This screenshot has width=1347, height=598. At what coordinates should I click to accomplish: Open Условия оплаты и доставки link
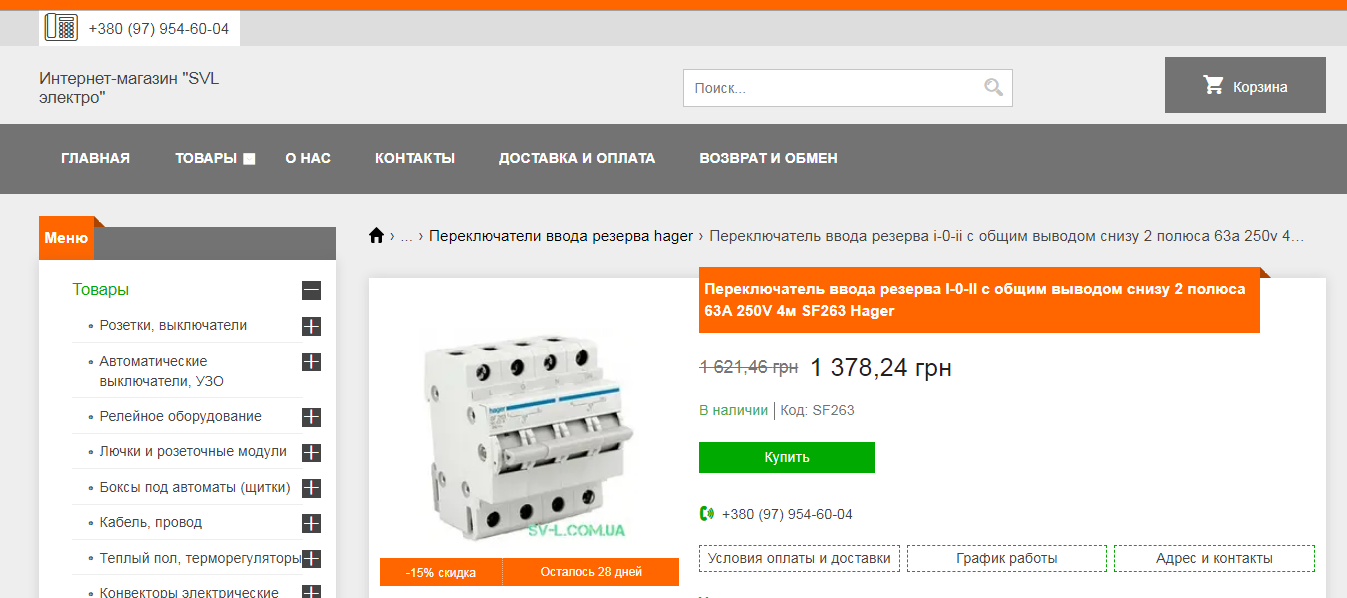click(x=799, y=558)
